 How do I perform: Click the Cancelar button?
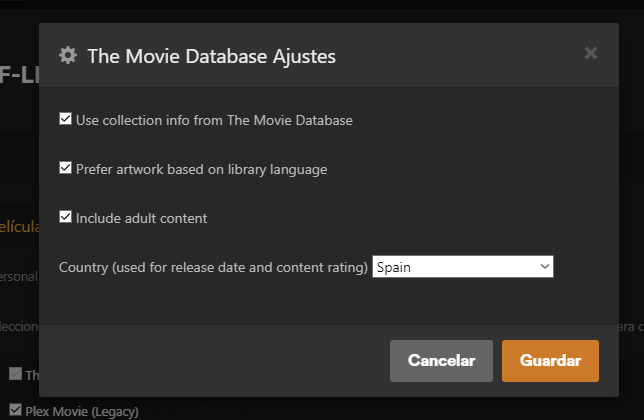(441, 360)
